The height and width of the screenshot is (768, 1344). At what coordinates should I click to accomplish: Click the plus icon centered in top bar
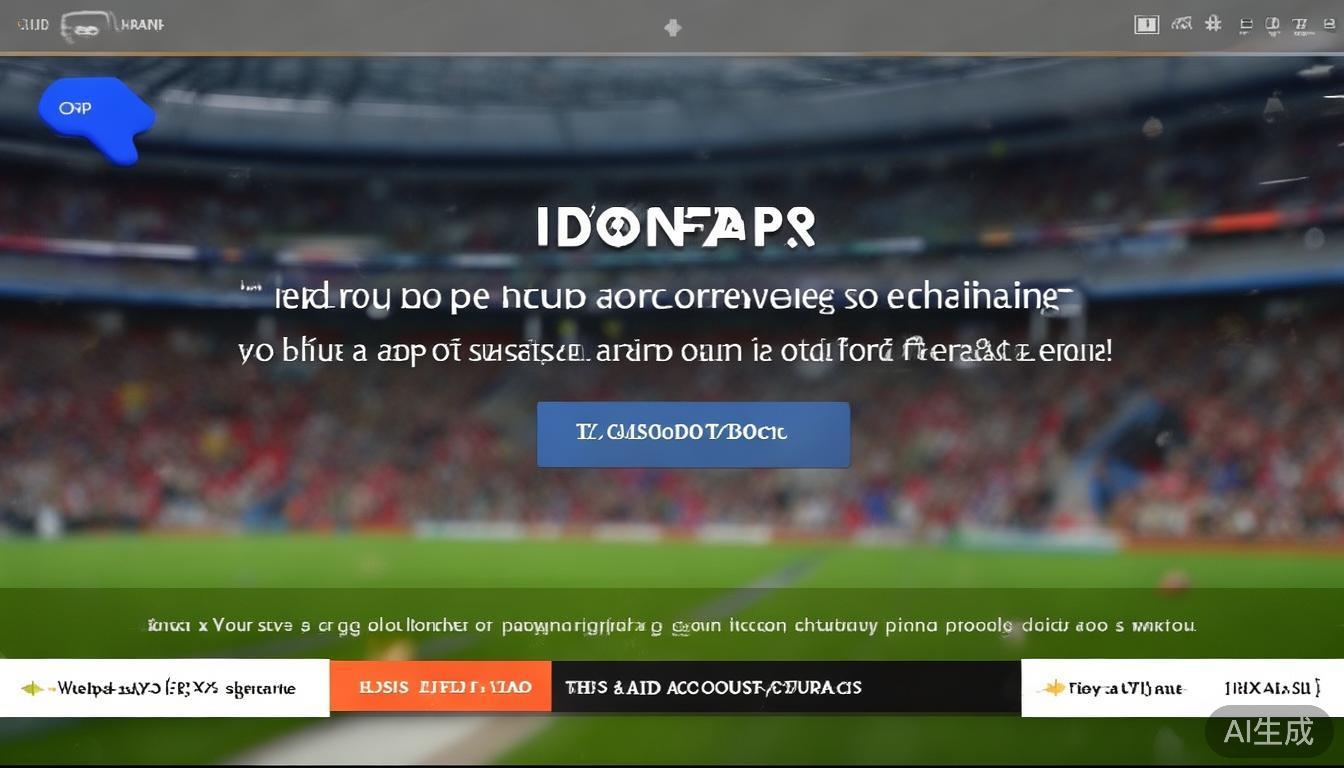tap(673, 28)
